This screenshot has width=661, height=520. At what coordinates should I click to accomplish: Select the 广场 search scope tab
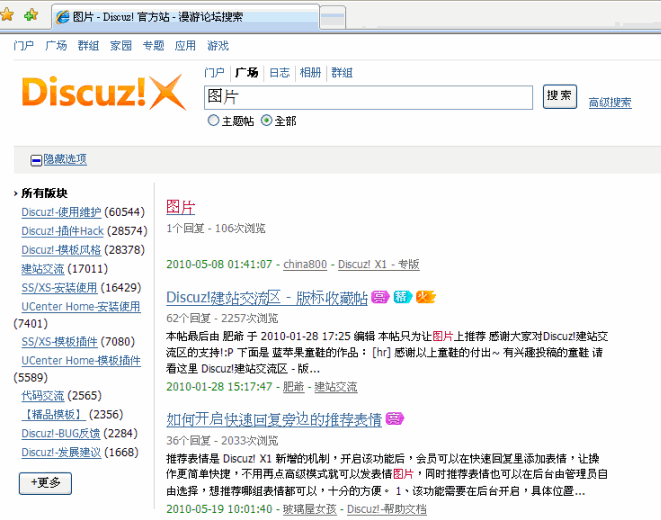[247, 73]
